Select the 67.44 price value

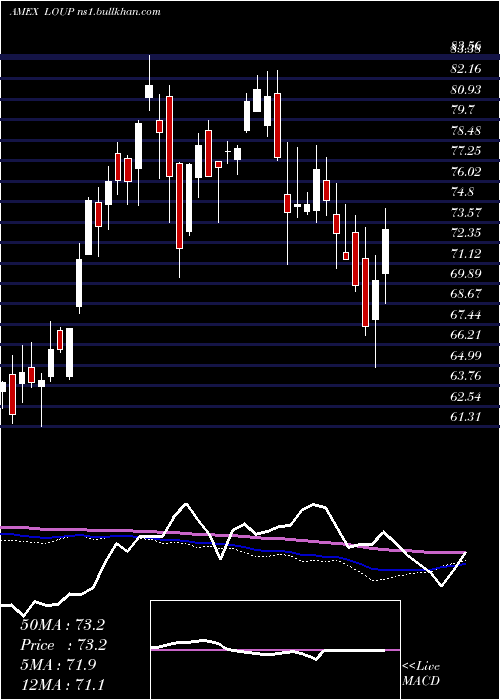click(x=467, y=314)
